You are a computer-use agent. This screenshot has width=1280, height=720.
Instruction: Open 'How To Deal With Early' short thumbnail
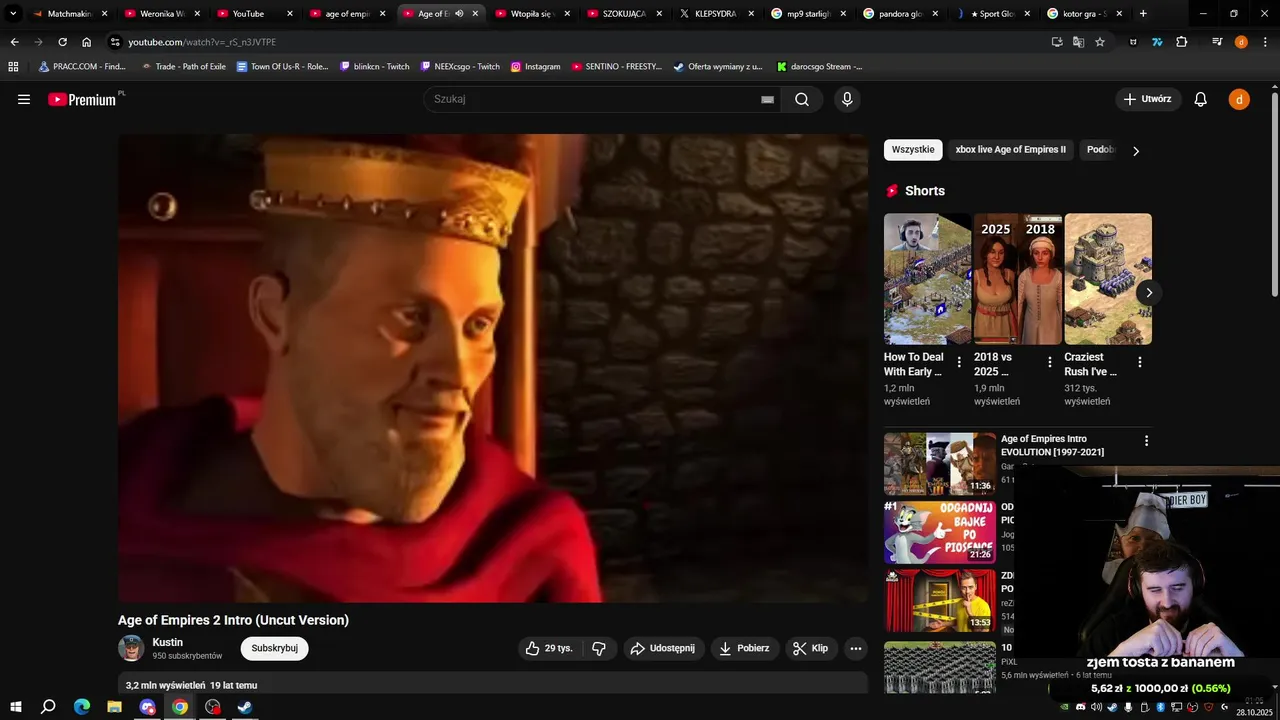pyautogui.click(x=927, y=279)
